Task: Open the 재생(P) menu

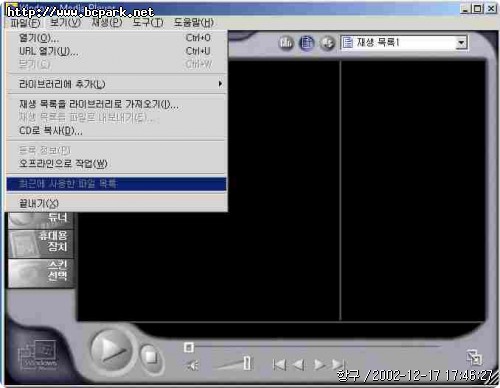Action: coord(107,23)
